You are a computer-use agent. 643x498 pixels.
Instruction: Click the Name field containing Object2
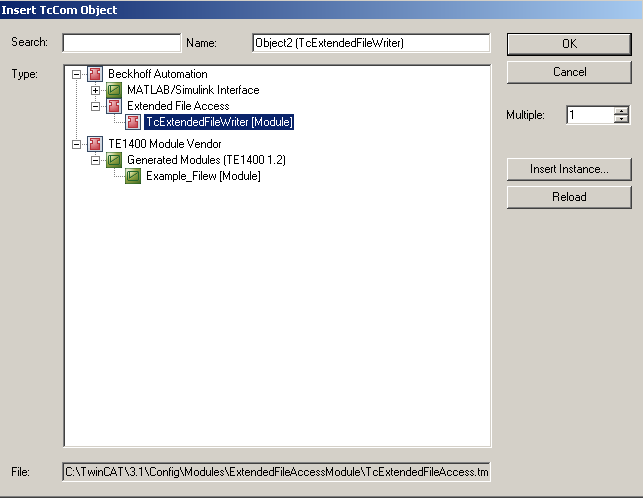(371, 43)
